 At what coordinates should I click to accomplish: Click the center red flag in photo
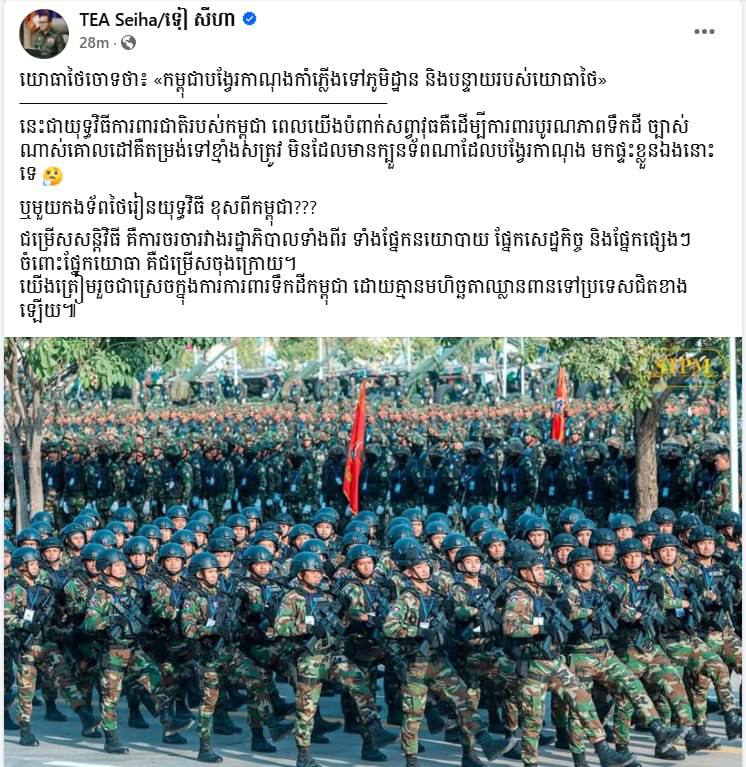[355, 447]
